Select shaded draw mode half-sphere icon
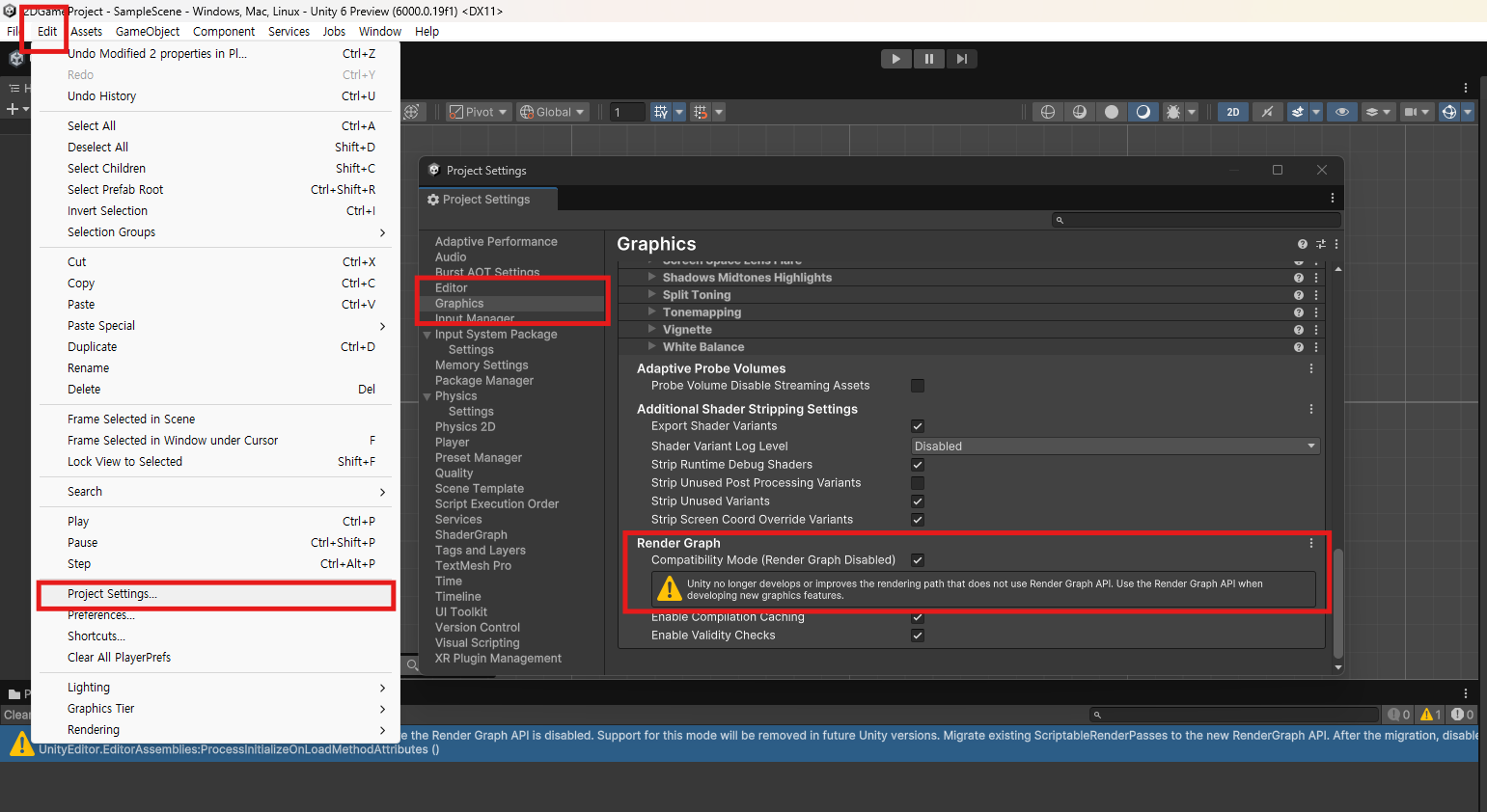1487x812 pixels. point(1143,112)
